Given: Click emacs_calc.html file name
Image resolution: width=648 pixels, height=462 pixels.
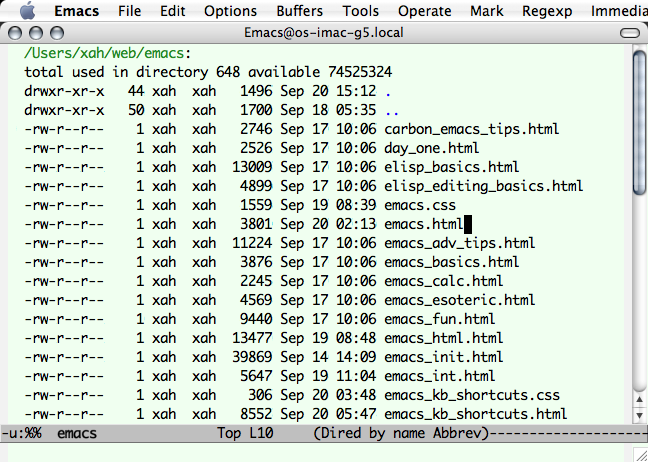Looking at the screenshot, I should [443, 281].
